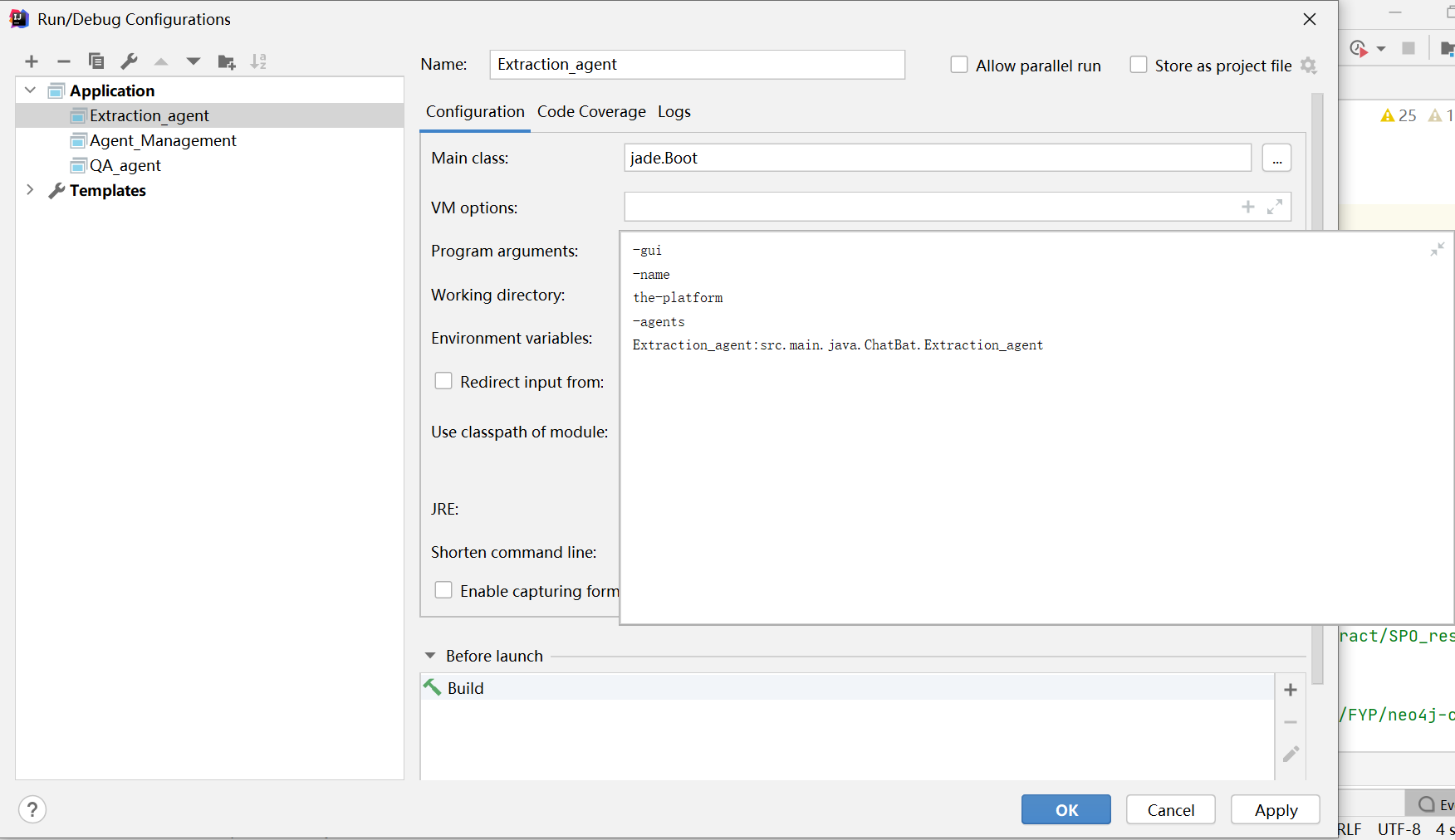Edit the configuration Name field

click(698, 65)
